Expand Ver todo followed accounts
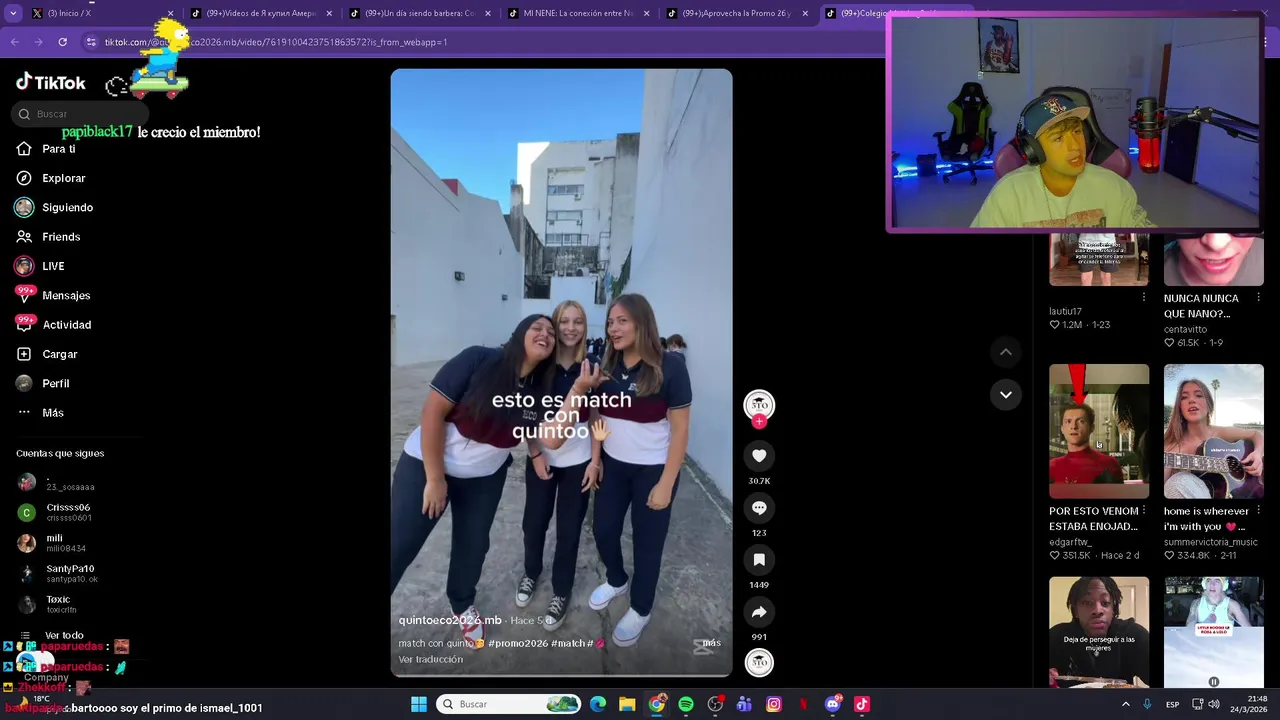The image size is (1280, 720). click(64, 635)
